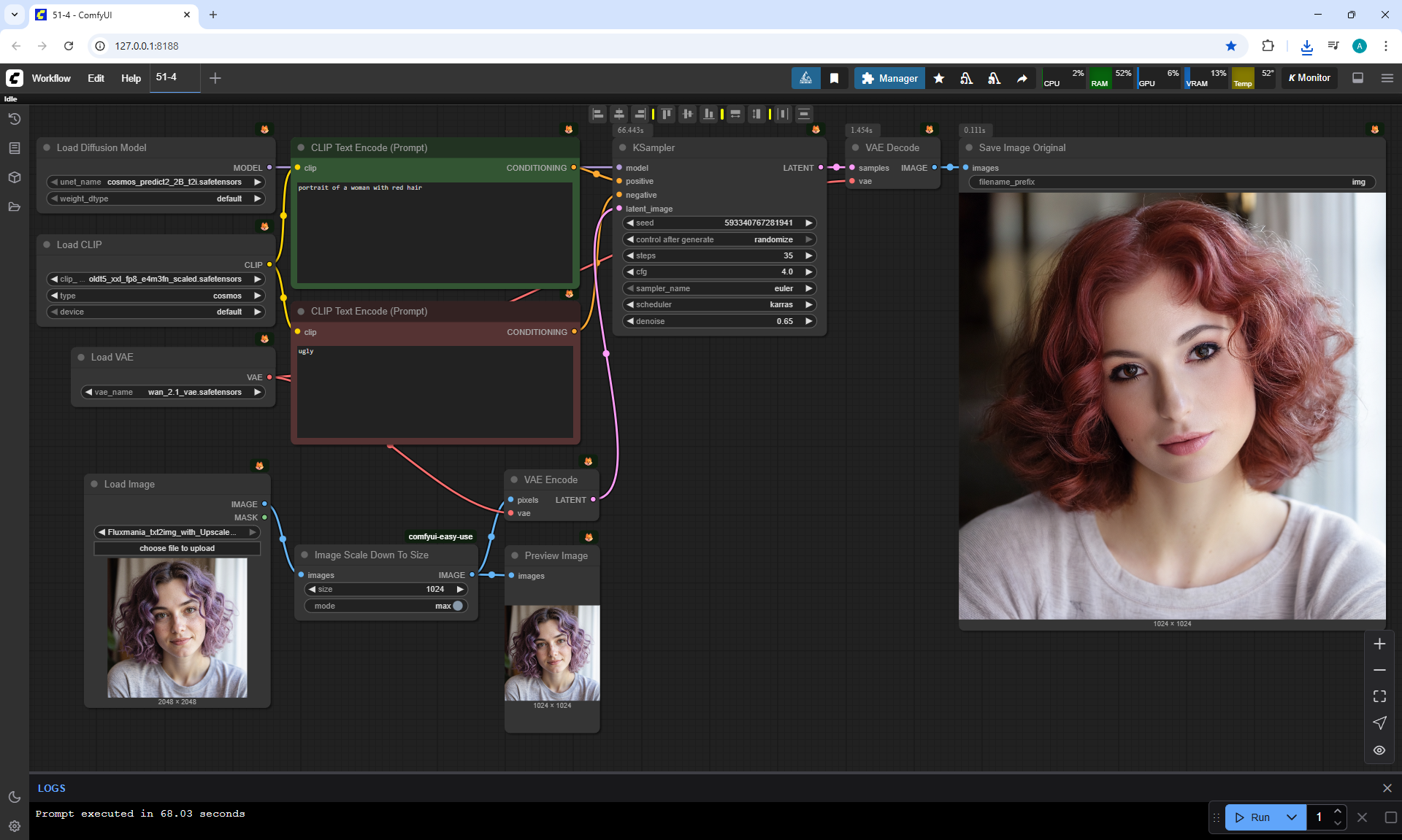Open the queue history sidebar icon
Image resolution: width=1402 pixels, height=840 pixels.
[x=15, y=119]
